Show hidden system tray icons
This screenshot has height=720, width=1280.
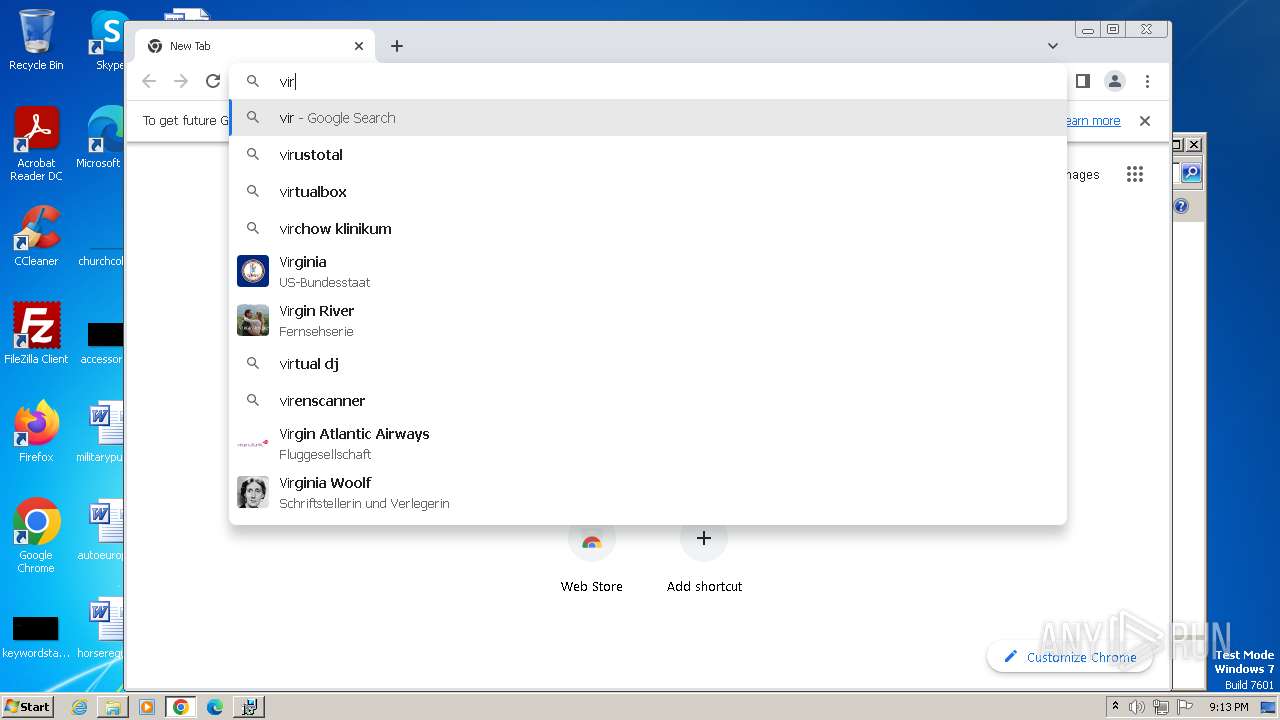click(x=1115, y=707)
